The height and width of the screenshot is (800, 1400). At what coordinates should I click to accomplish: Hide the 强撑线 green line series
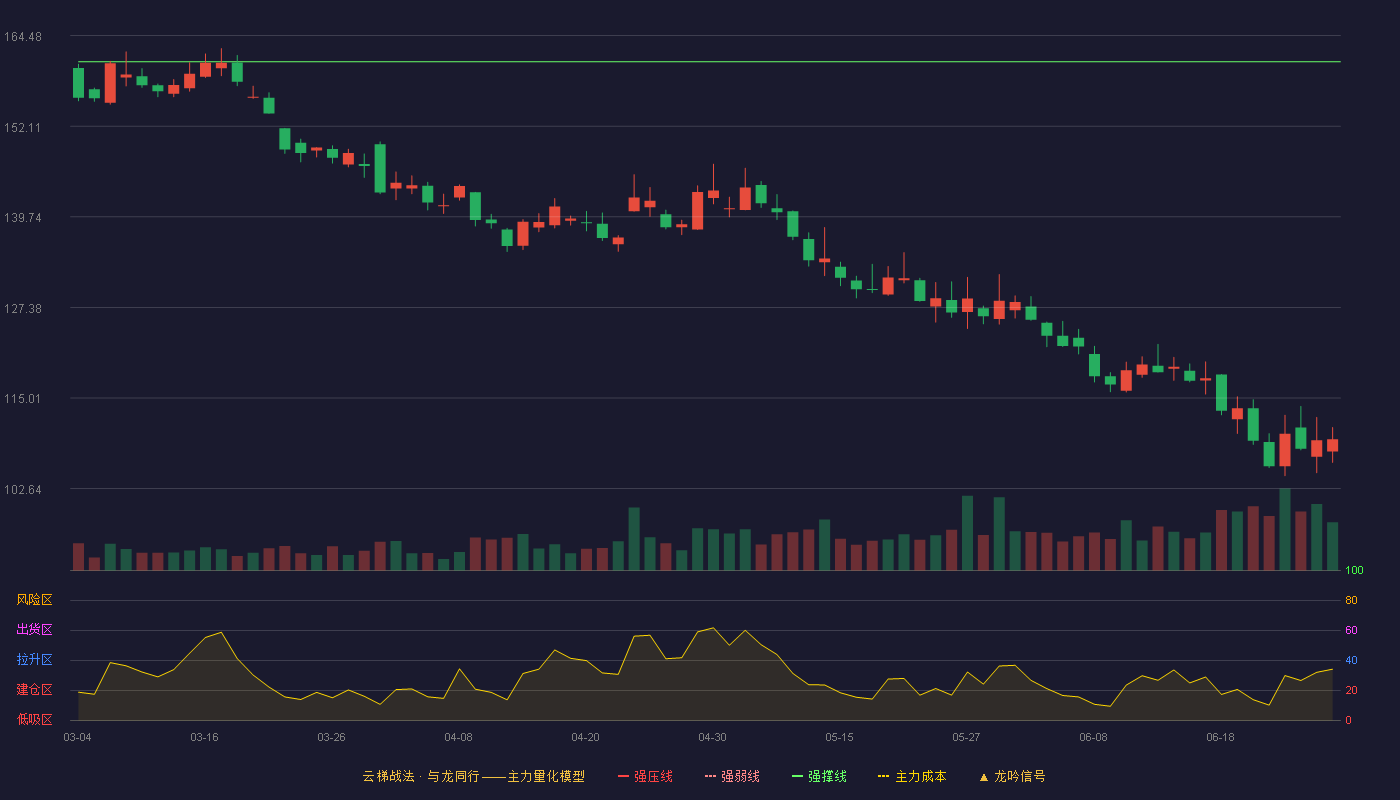coord(819,776)
